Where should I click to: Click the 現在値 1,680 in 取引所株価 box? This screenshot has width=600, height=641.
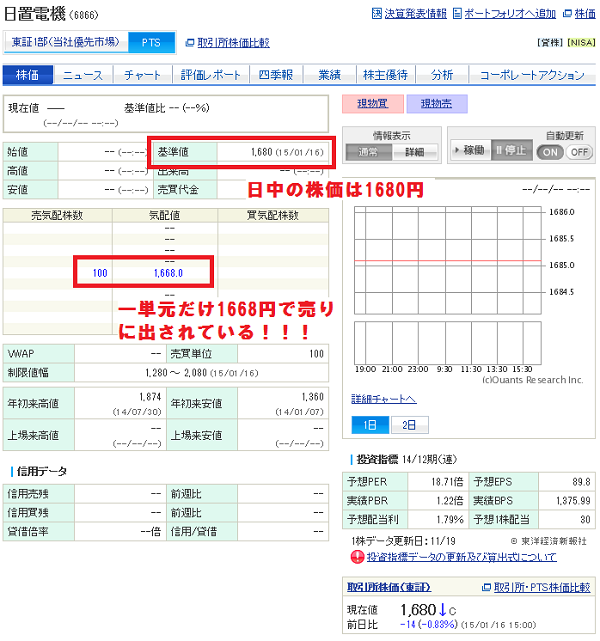pyautogui.click(x=418, y=610)
